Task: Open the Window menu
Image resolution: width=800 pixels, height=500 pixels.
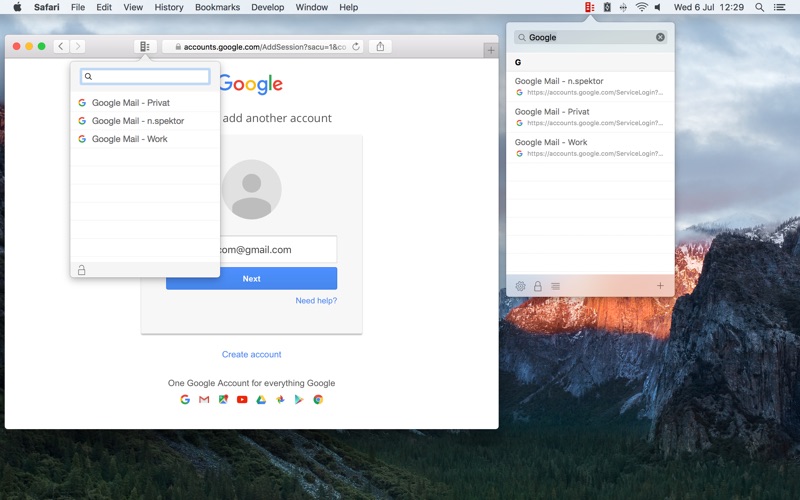Action: tap(312, 7)
